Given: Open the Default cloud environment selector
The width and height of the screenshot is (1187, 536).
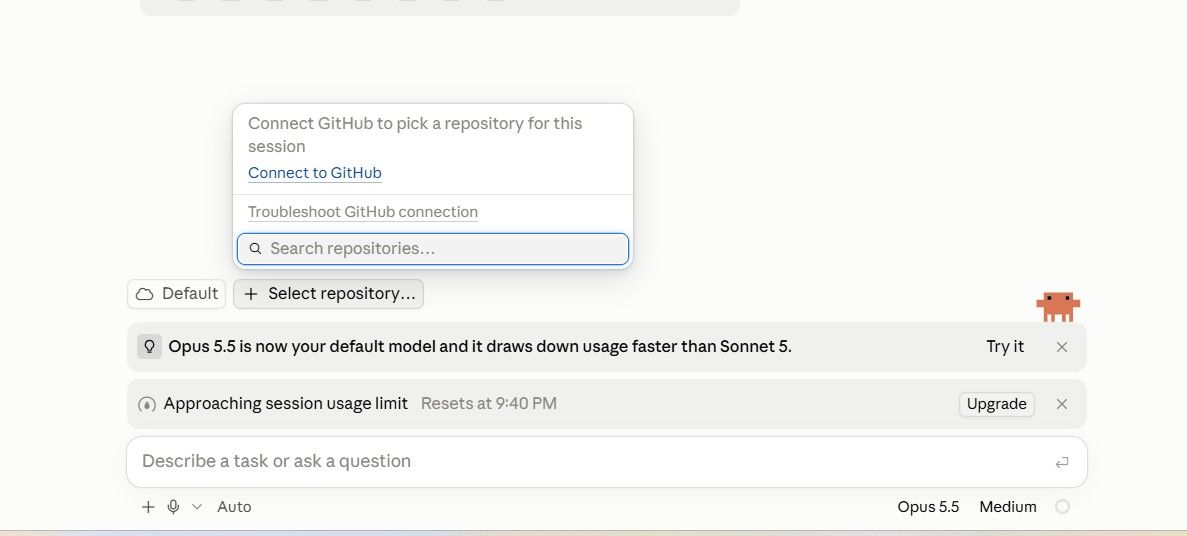Looking at the screenshot, I should pyautogui.click(x=176, y=294).
